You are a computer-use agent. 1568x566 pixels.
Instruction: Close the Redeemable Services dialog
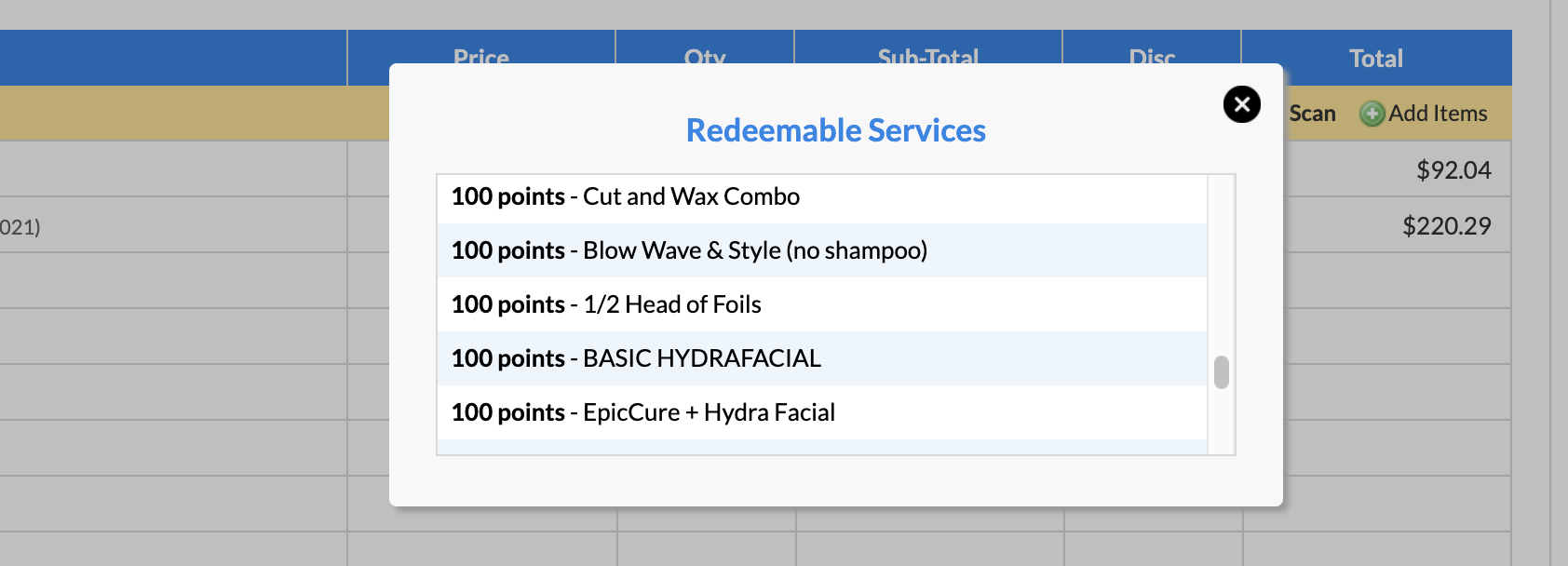point(1242,104)
